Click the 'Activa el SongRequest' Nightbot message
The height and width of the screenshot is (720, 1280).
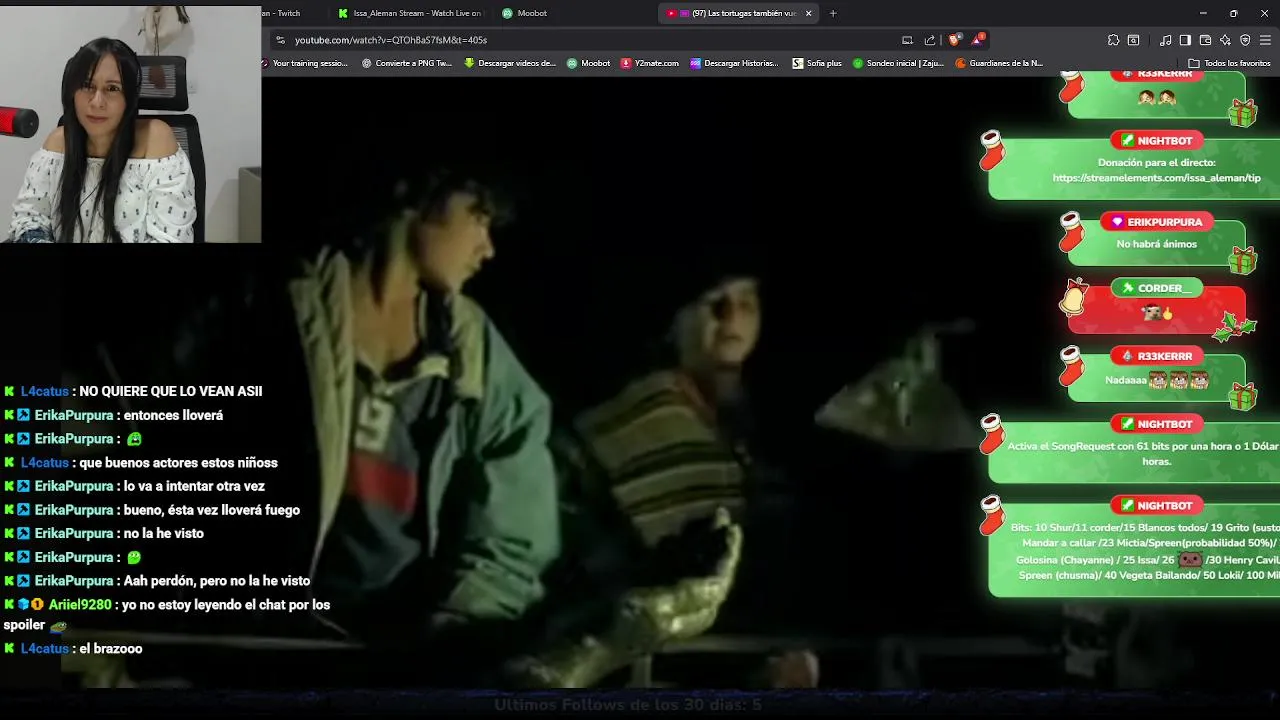(x=1143, y=454)
